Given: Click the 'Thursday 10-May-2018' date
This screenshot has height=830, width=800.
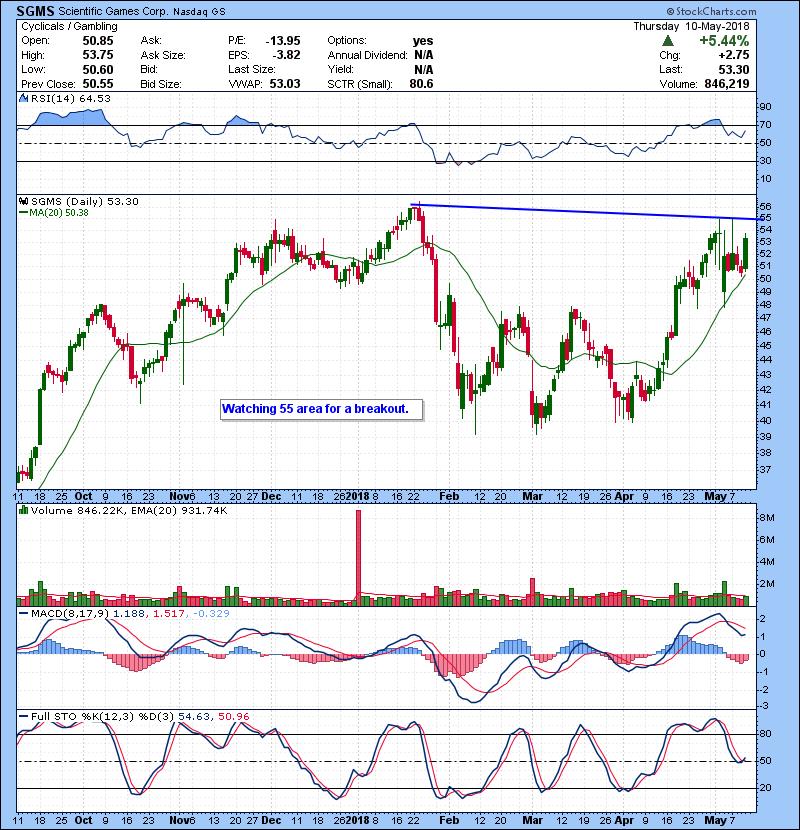Looking at the screenshot, I should coord(691,26).
